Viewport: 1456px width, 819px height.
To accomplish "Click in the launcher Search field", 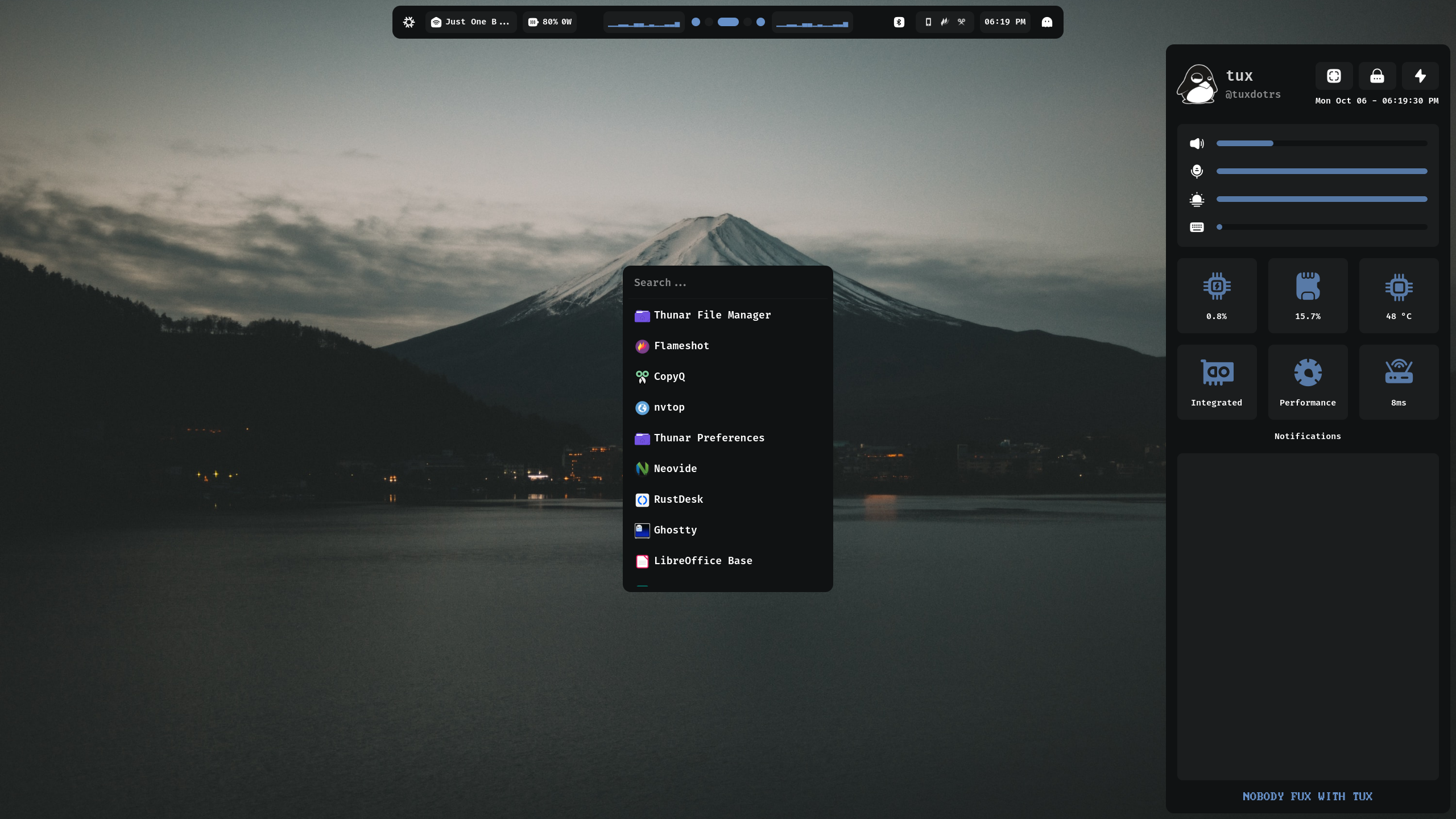I will tap(727, 283).
